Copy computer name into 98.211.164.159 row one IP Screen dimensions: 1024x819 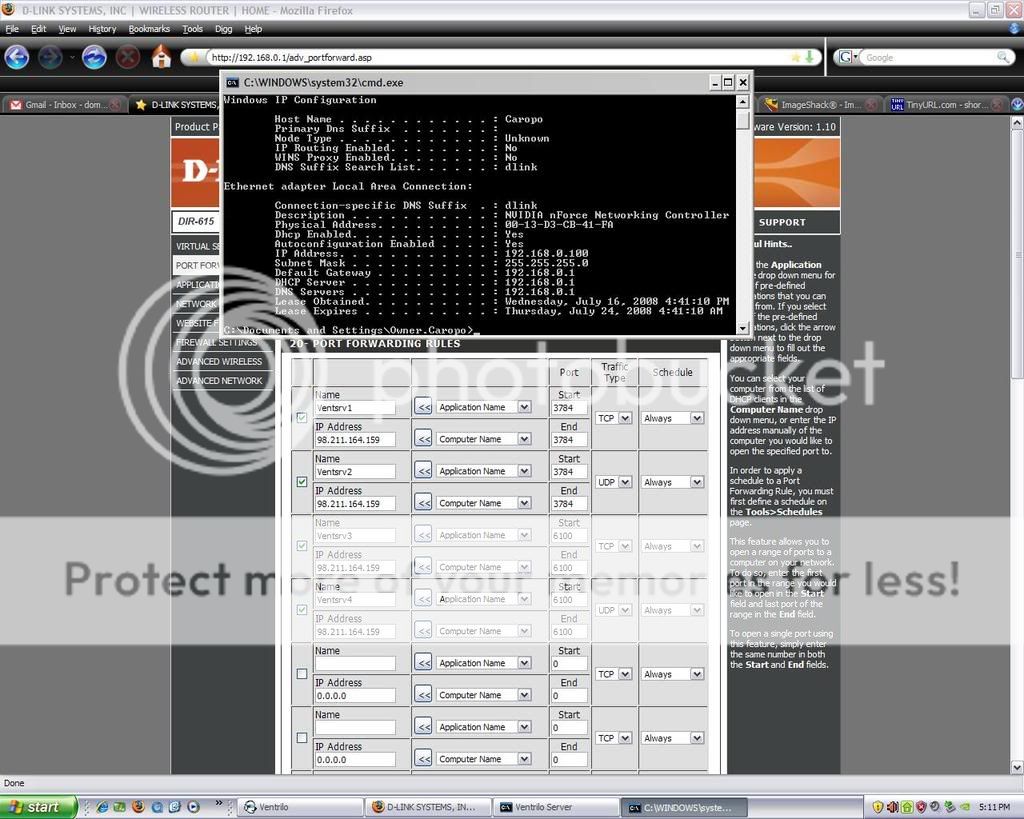coord(423,439)
